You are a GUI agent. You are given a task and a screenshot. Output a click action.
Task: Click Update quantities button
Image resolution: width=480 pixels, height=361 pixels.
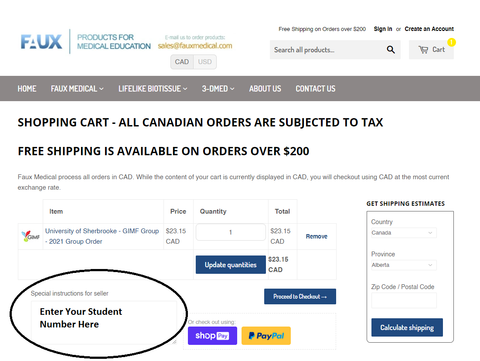231,265
